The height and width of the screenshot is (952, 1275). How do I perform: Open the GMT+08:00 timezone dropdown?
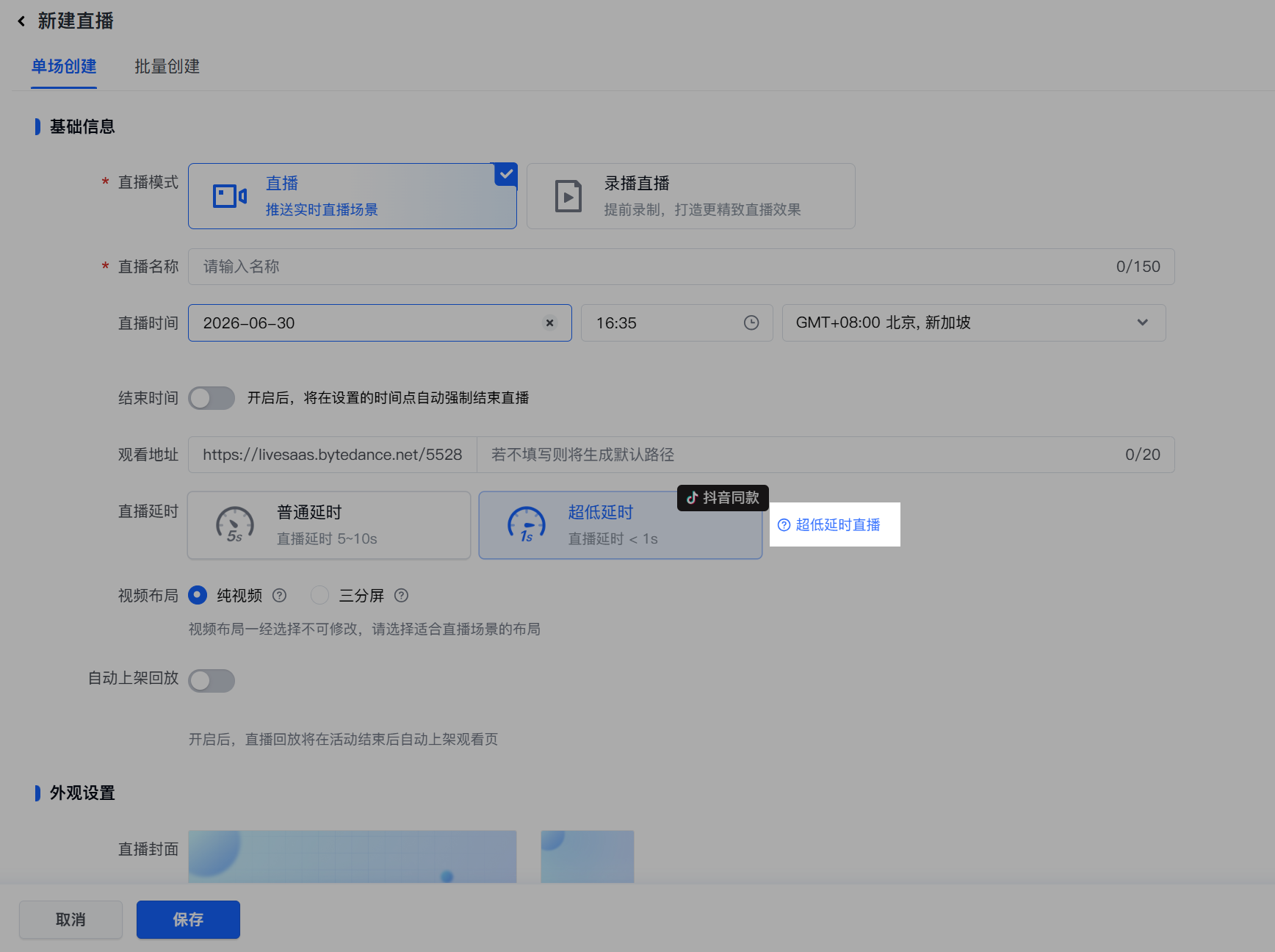pyautogui.click(x=974, y=322)
